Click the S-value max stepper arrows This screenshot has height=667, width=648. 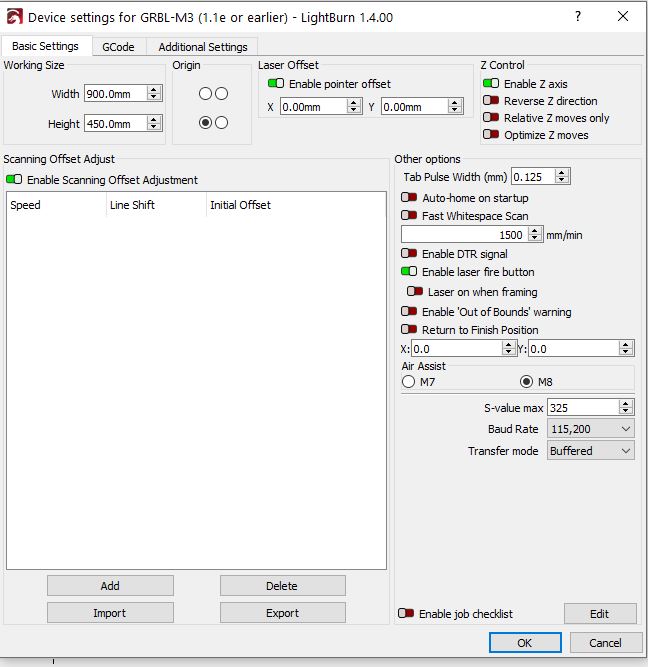coord(625,408)
